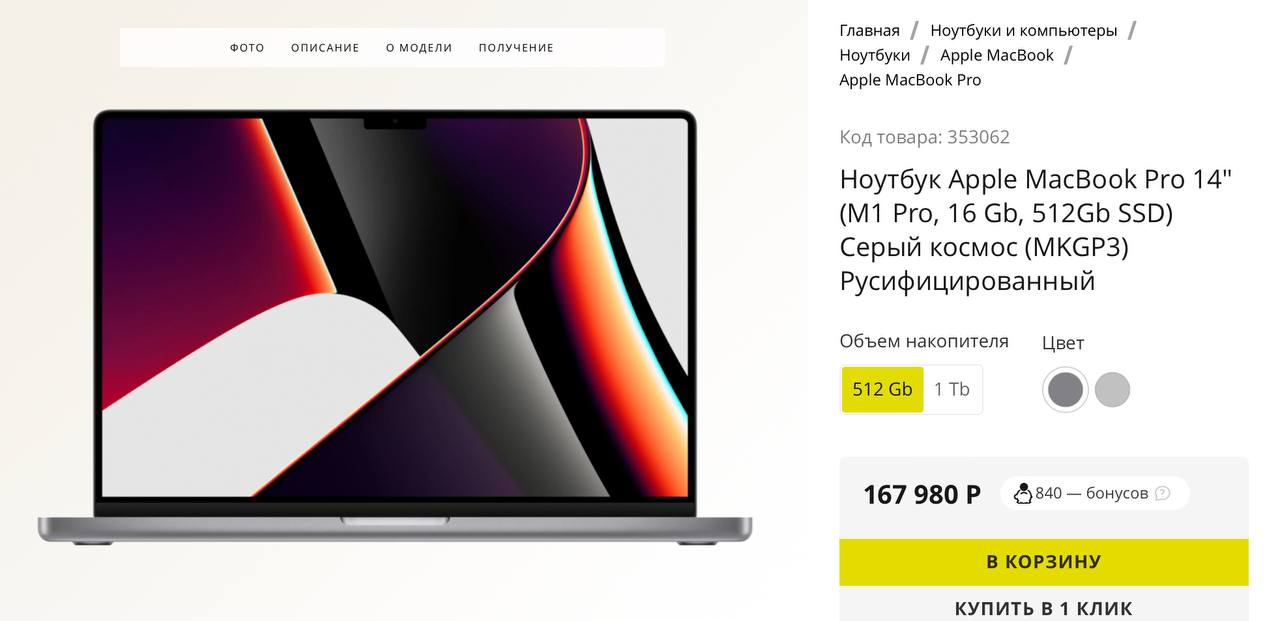The image size is (1280, 621).
Task: Click the Apple MacBook Pro breadcrumb
Action: pyautogui.click(x=910, y=80)
